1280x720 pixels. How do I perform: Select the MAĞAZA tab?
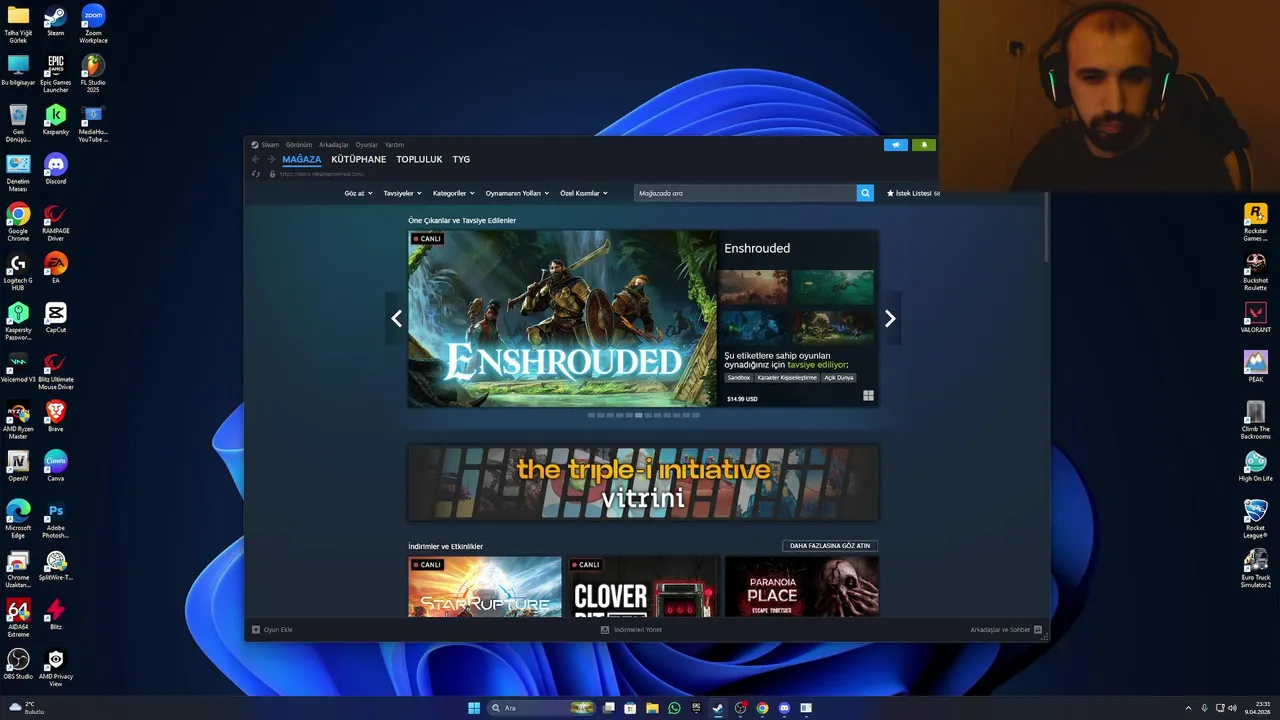pyautogui.click(x=301, y=159)
